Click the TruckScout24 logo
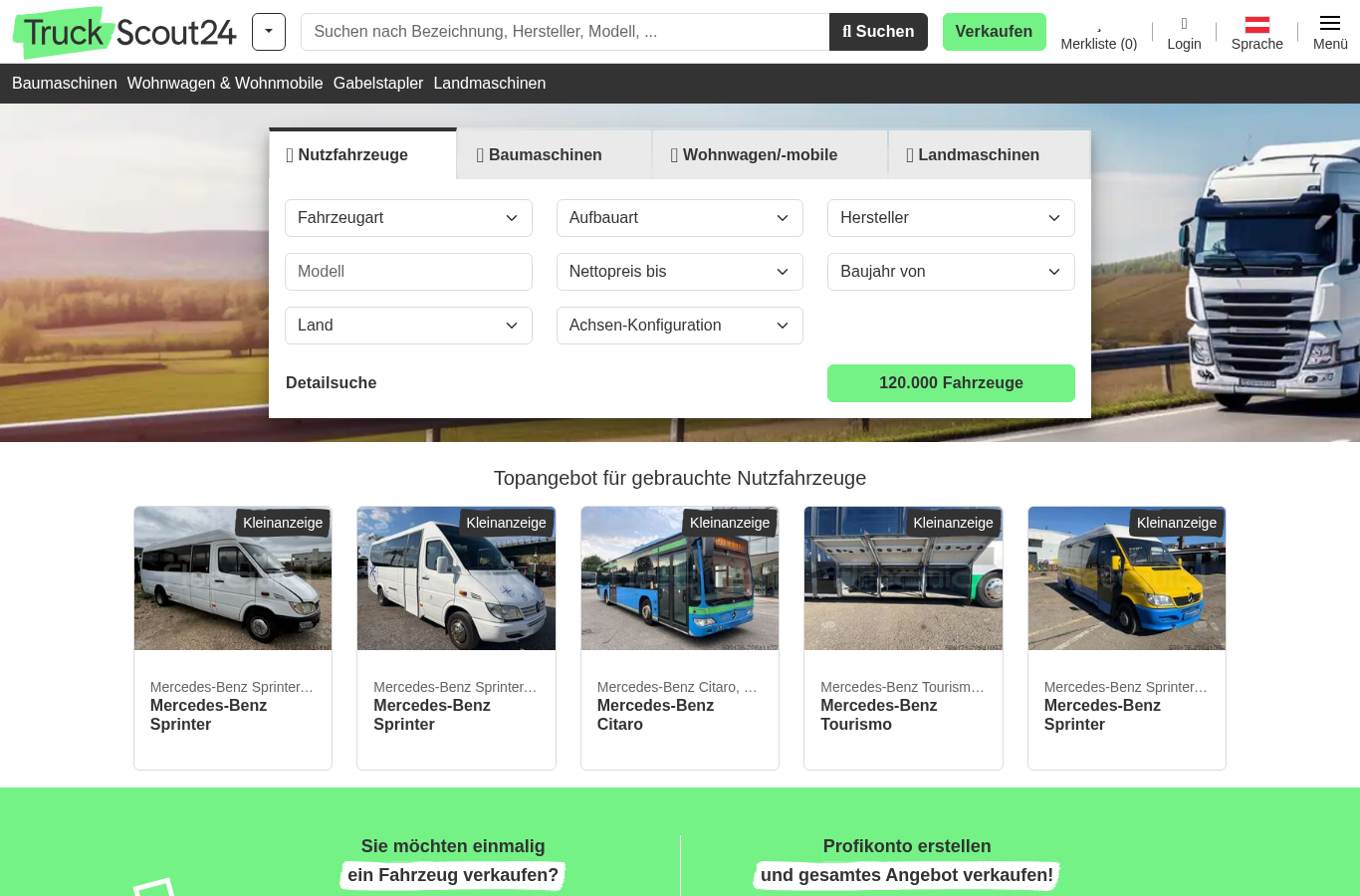This screenshot has height=896, width=1360. pyautogui.click(x=124, y=32)
